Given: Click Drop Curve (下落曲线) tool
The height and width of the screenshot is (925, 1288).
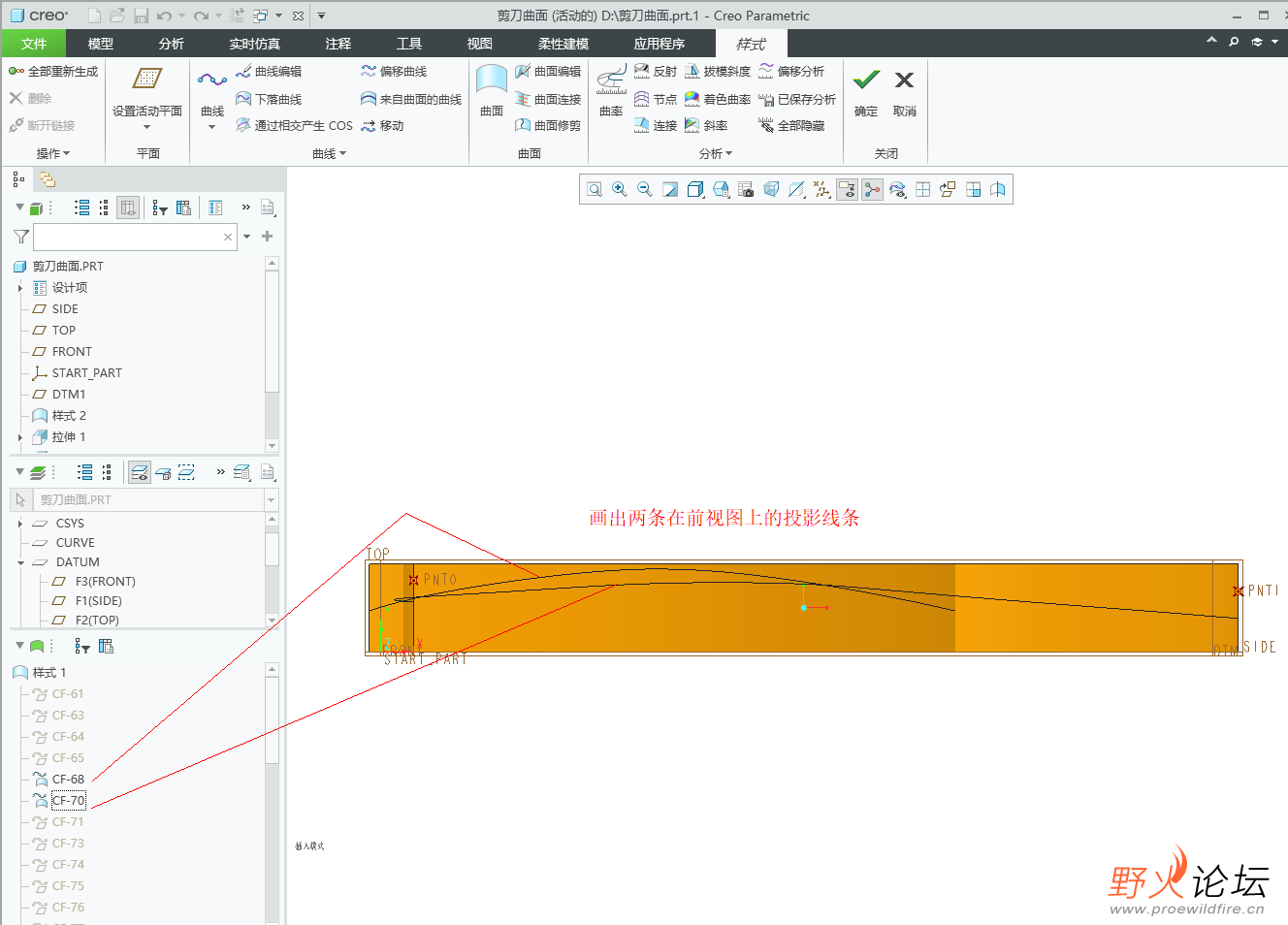Looking at the screenshot, I should tap(270, 99).
